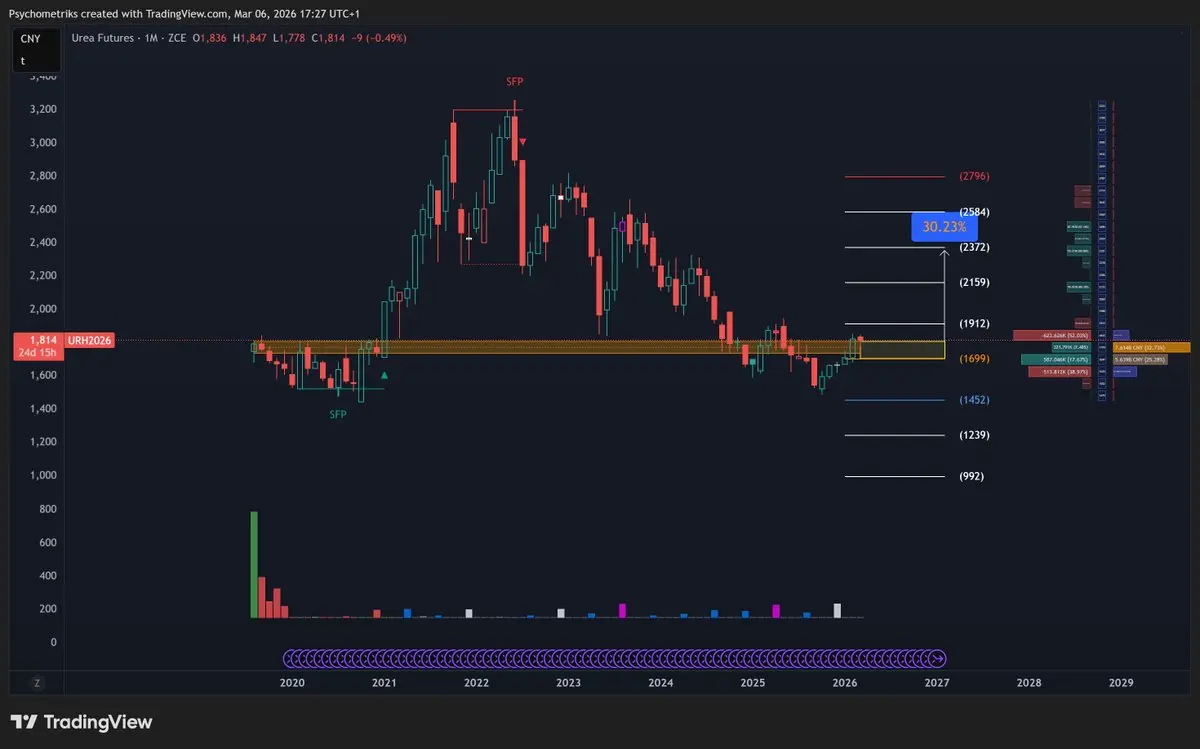Image resolution: width=1200 pixels, height=749 pixels.
Task: Click the 24d 15h countdown label
Action: pyautogui.click(x=38, y=352)
